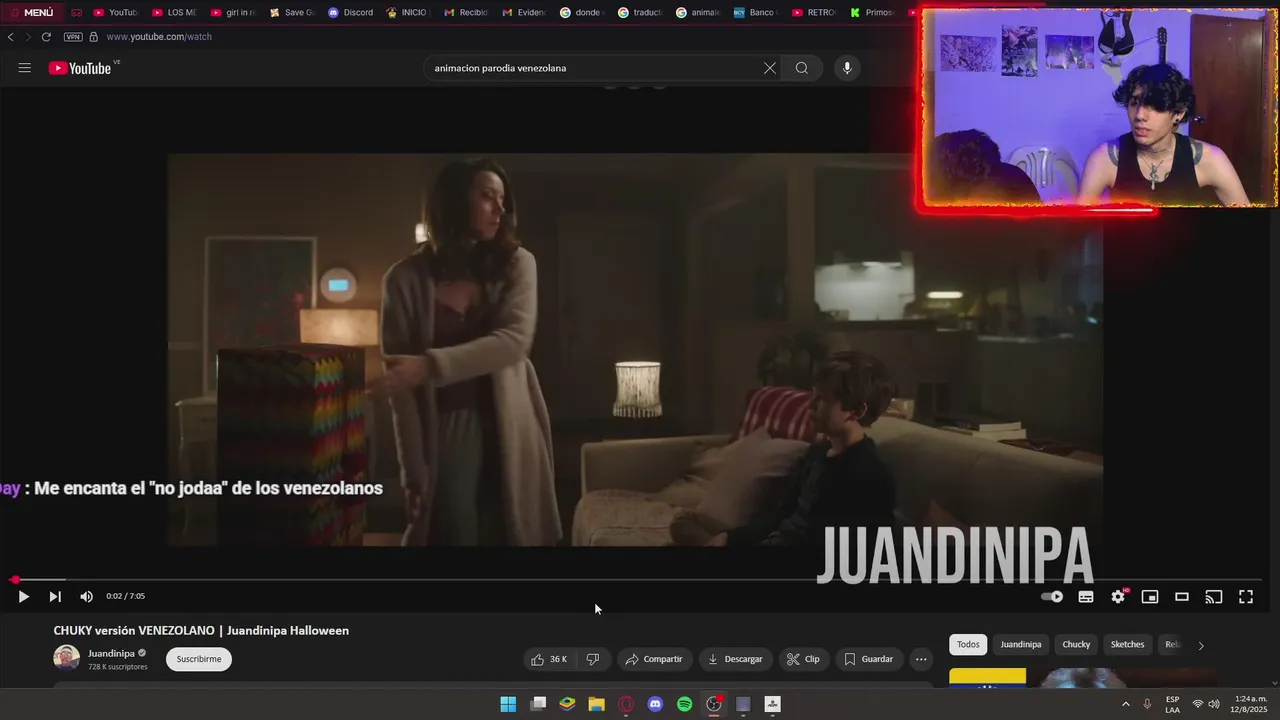
Task: Toggle the autoplay switch in the player
Action: point(1052,597)
